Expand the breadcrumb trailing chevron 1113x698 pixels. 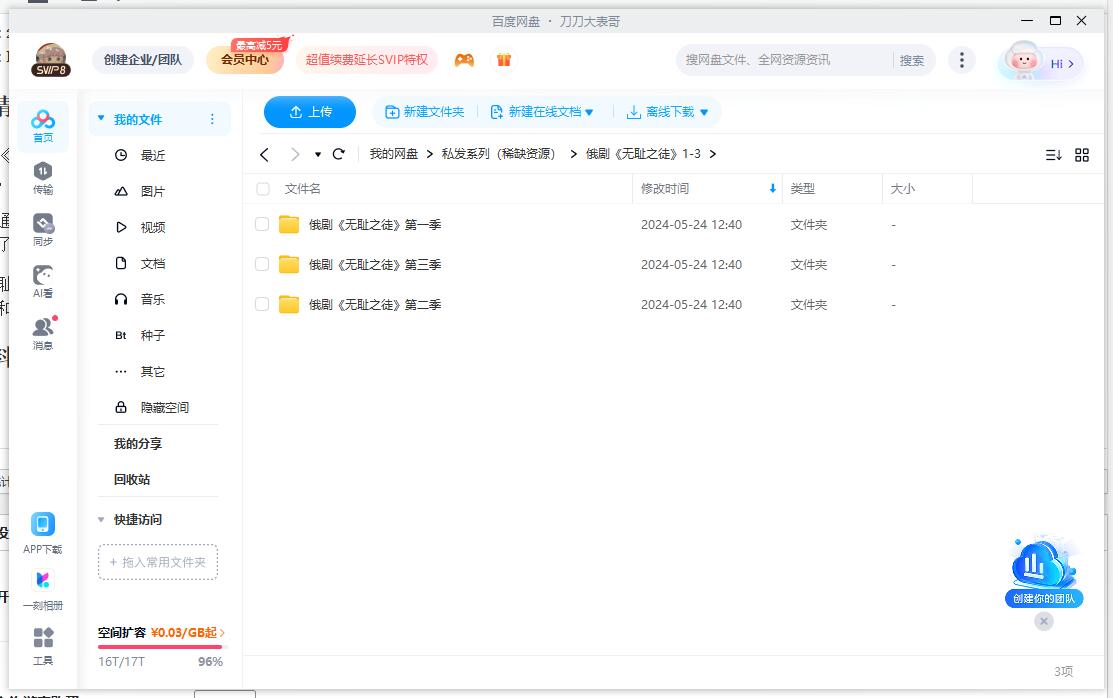(713, 153)
